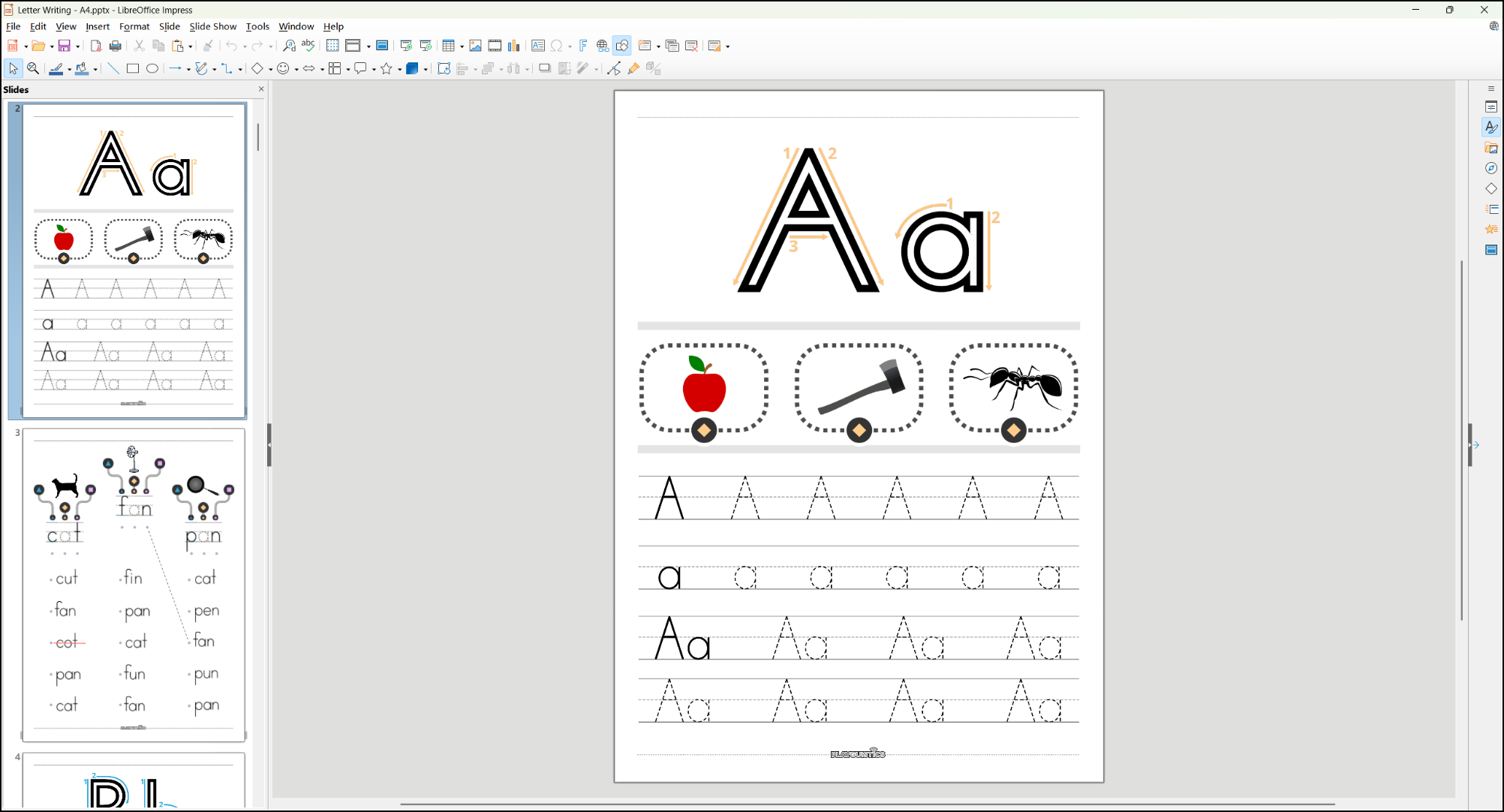1504x812 pixels.
Task: Insert a chart from toolbar
Action: coord(514,46)
